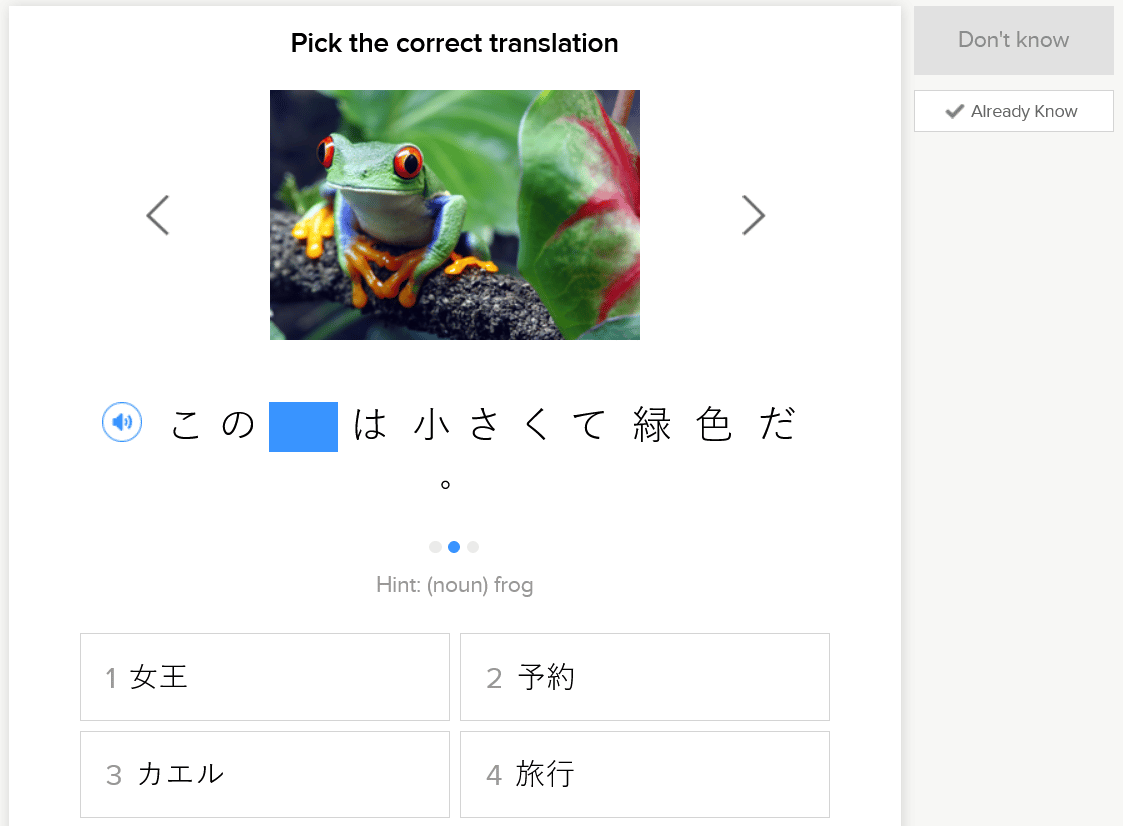Image resolution: width=1123 pixels, height=826 pixels.
Task: Jump to the third pagination dot
Action: 473,547
